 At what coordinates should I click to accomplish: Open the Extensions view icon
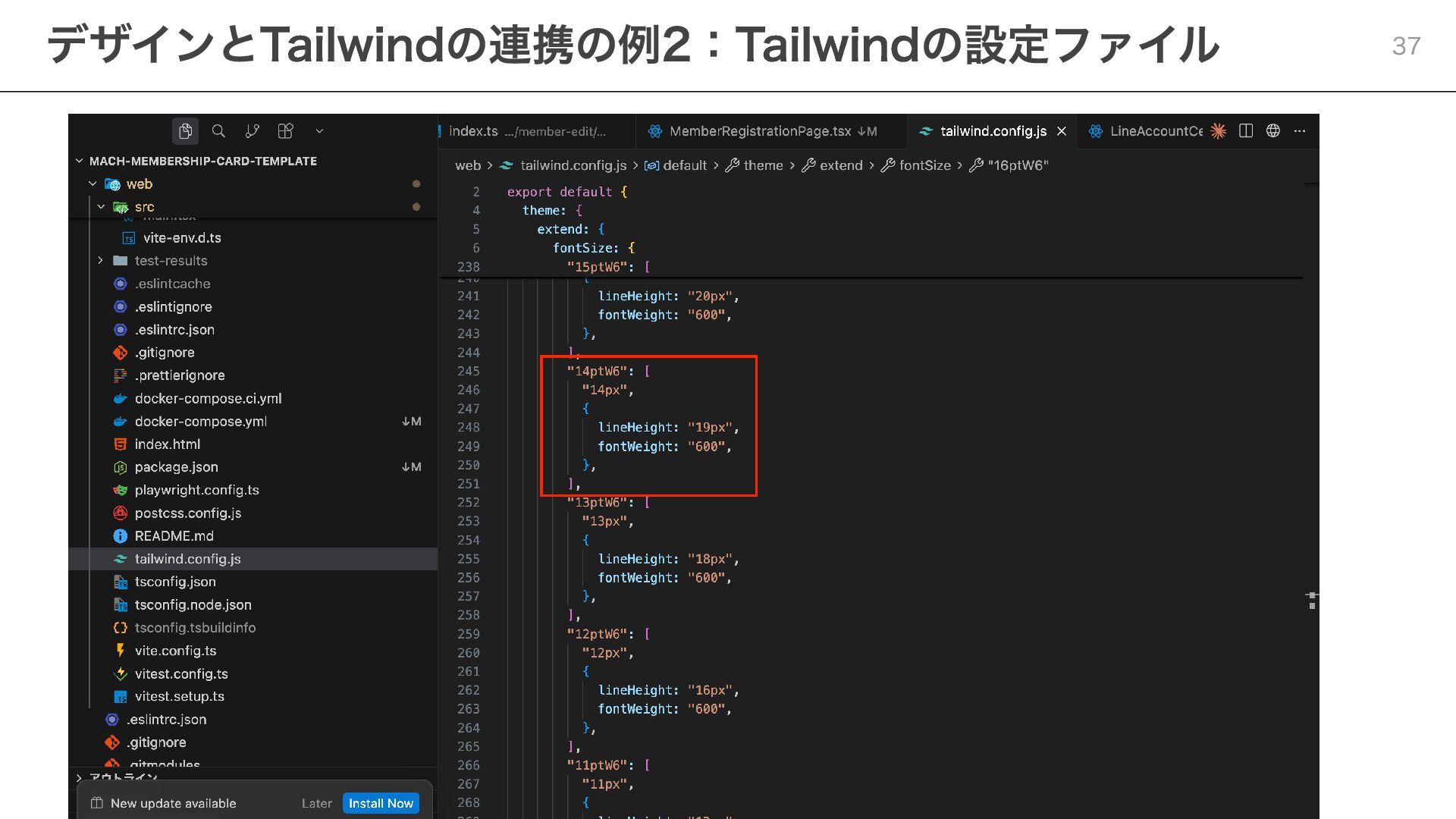coord(286,131)
